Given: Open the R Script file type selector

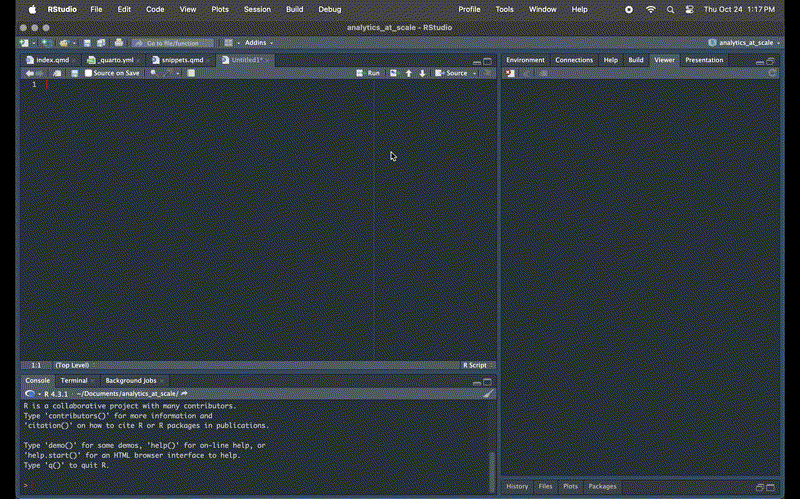Looking at the screenshot, I should (476, 366).
